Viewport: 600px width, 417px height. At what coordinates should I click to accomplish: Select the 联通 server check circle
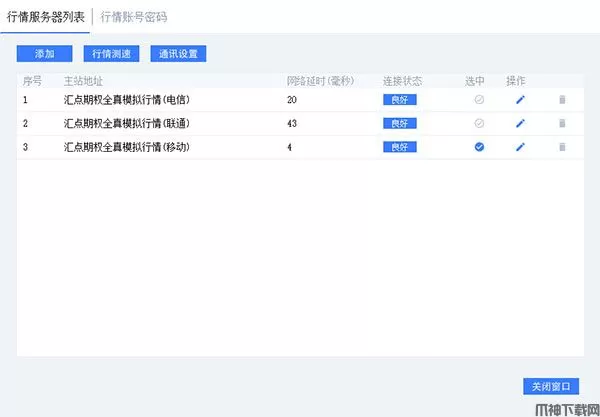point(479,124)
